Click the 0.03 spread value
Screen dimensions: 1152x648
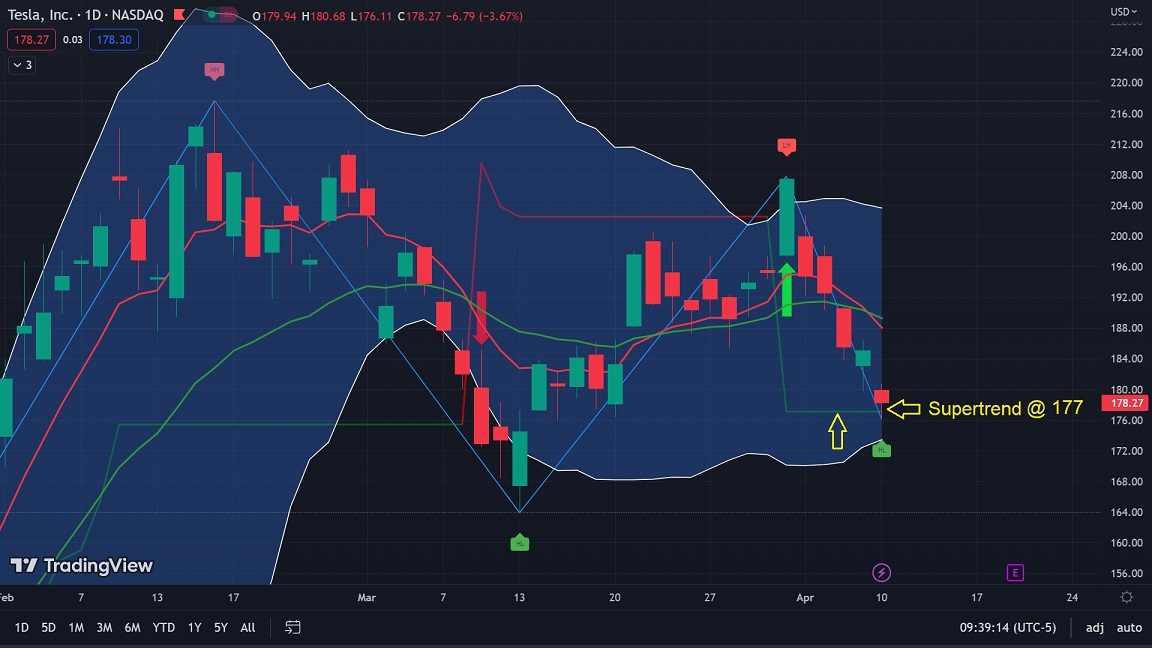72,40
